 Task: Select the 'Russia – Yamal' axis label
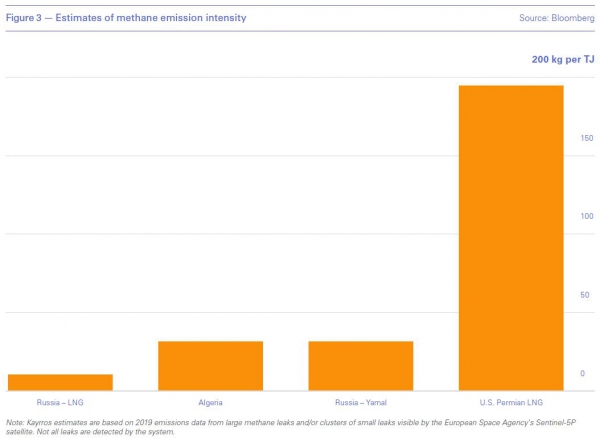pyautogui.click(x=360, y=402)
